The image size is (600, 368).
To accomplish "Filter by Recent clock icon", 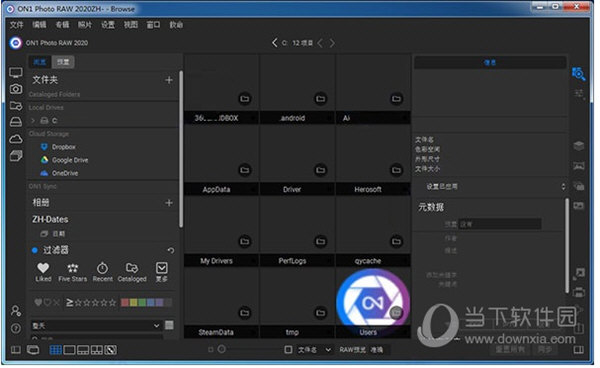I will (x=103, y=272).
